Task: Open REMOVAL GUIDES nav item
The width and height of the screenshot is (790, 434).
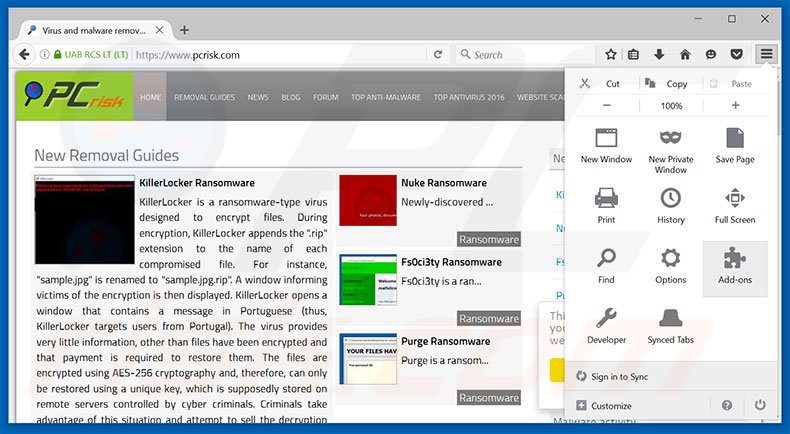Action: [205, 97]
